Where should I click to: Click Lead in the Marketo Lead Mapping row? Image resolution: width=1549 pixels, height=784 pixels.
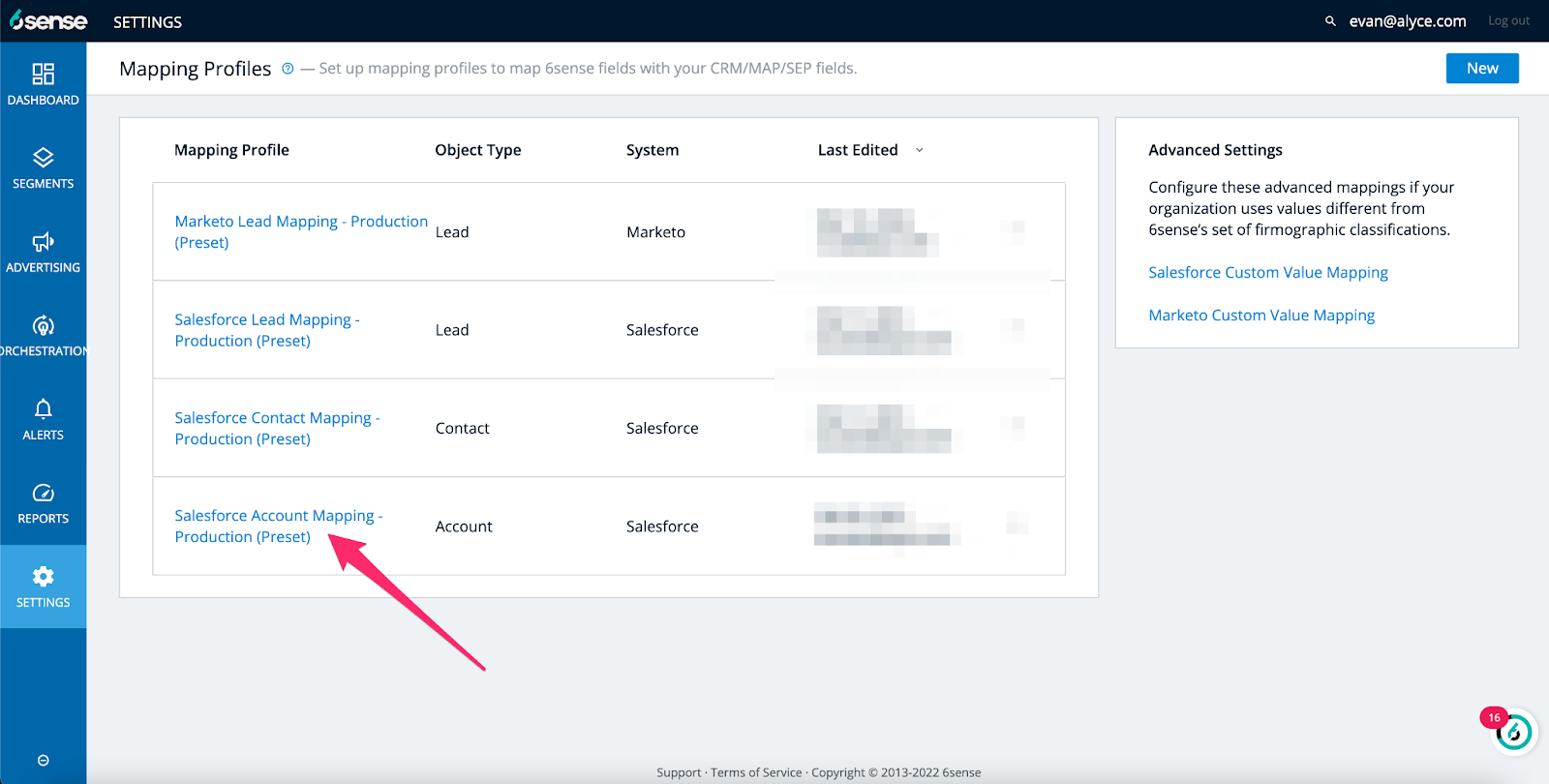(452, 232)
